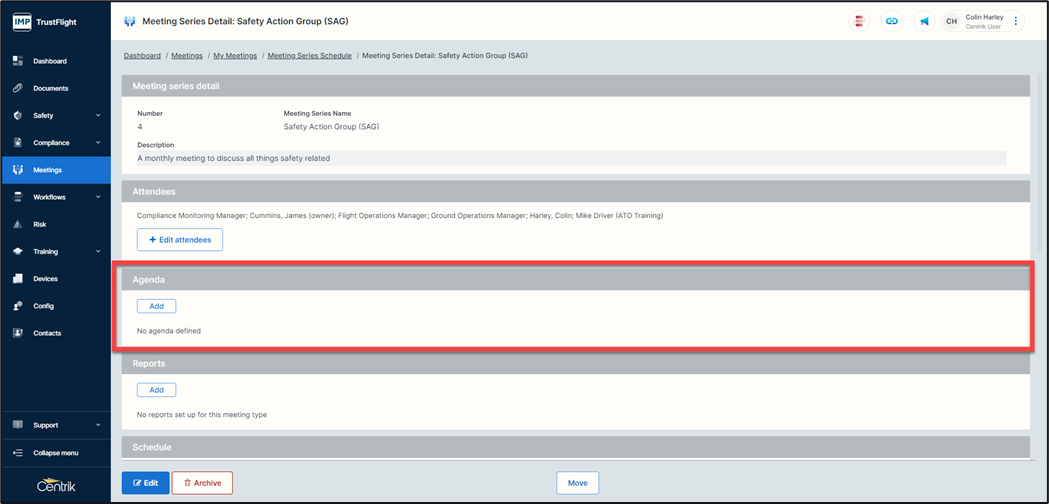Expand the Safety menu chevron
Screen dimensions: 1049x504
98,116
